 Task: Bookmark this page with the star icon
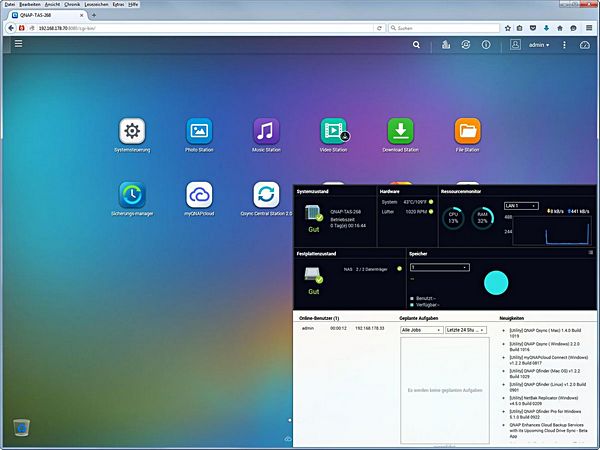(x=508, y=28)
